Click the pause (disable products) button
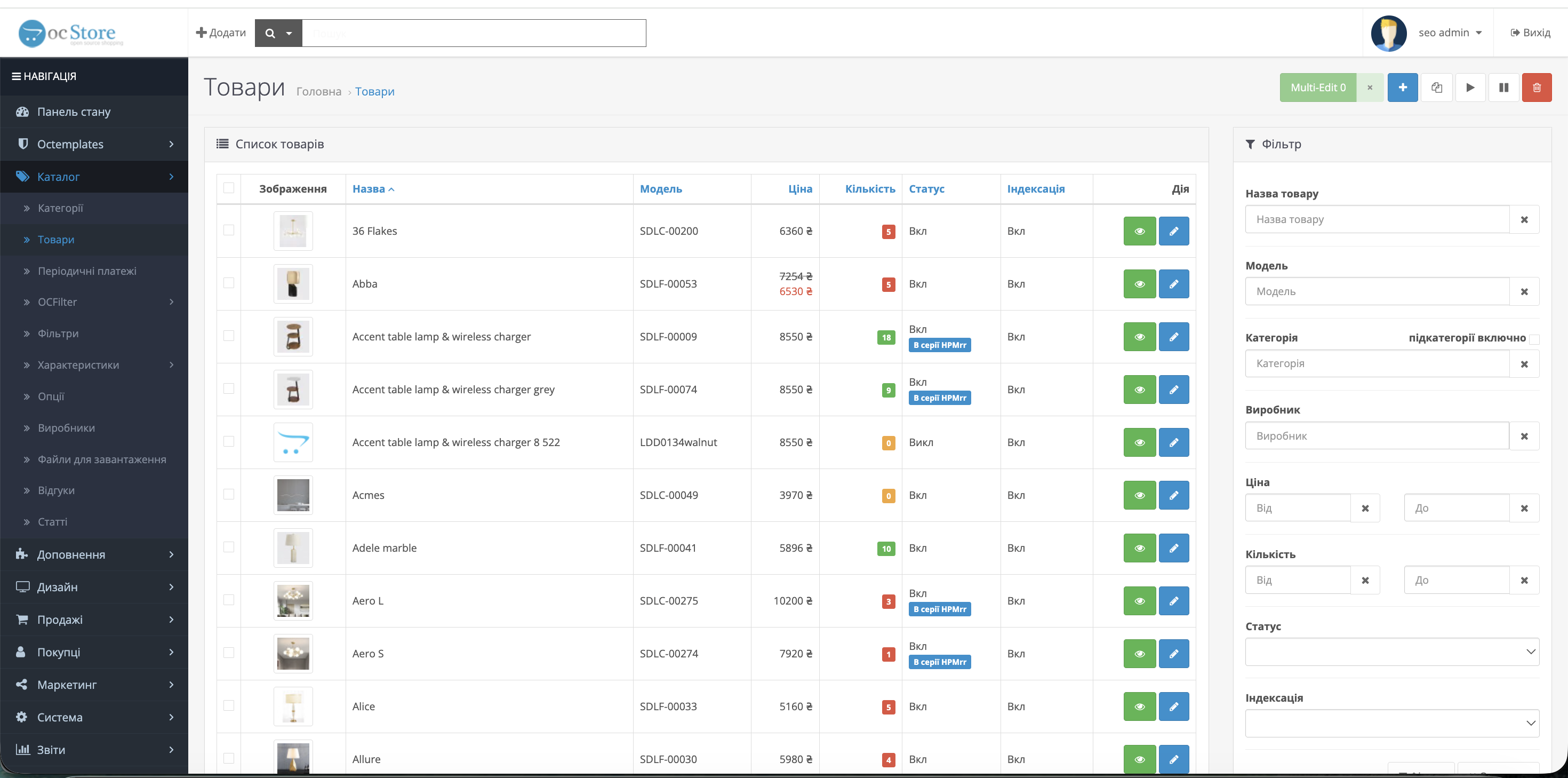The width and height of the screenshot is (1568, 778). pos(1503,88)
